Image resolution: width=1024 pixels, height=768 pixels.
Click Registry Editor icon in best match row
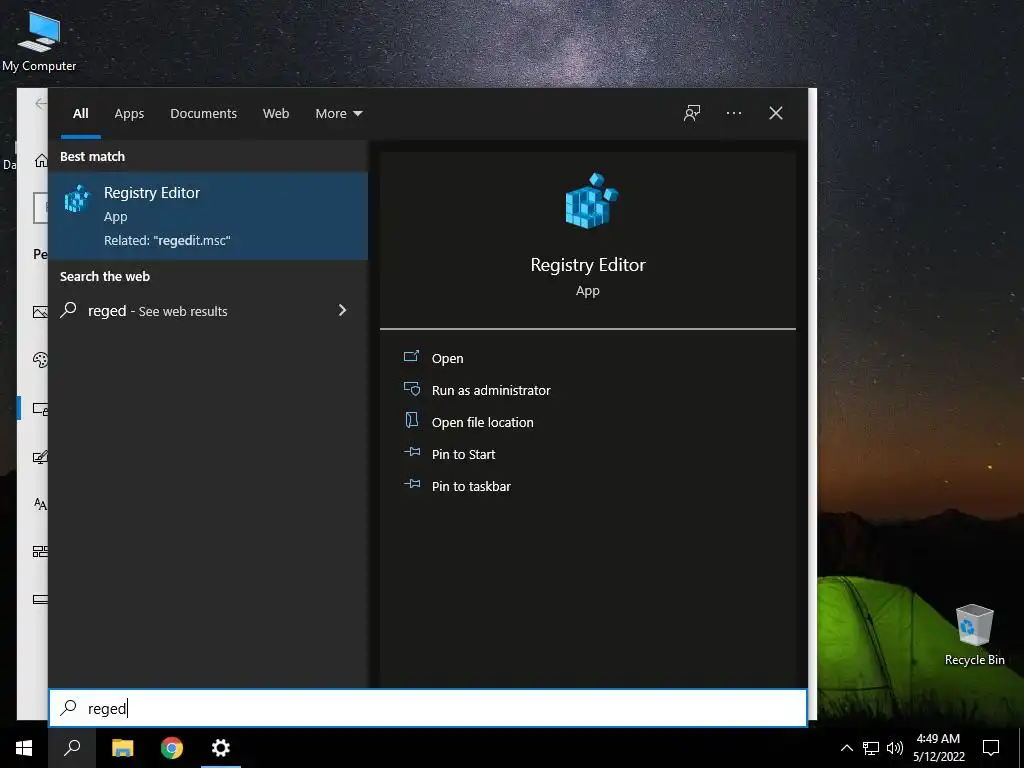(x=77, y=199)
